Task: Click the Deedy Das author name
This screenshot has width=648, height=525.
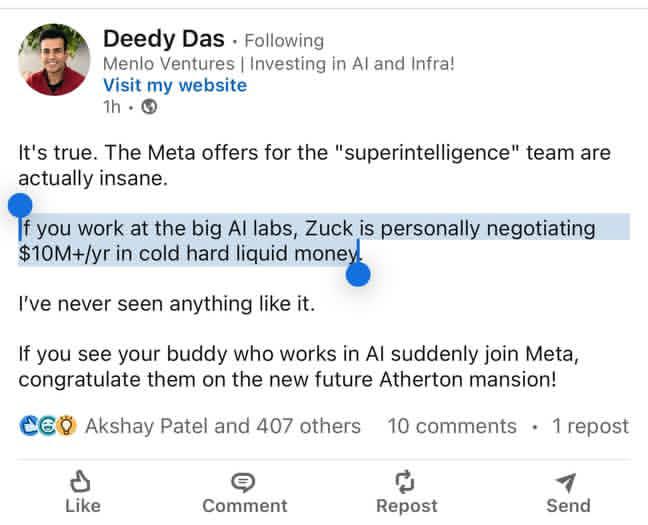Action: (x=163, y=40)
